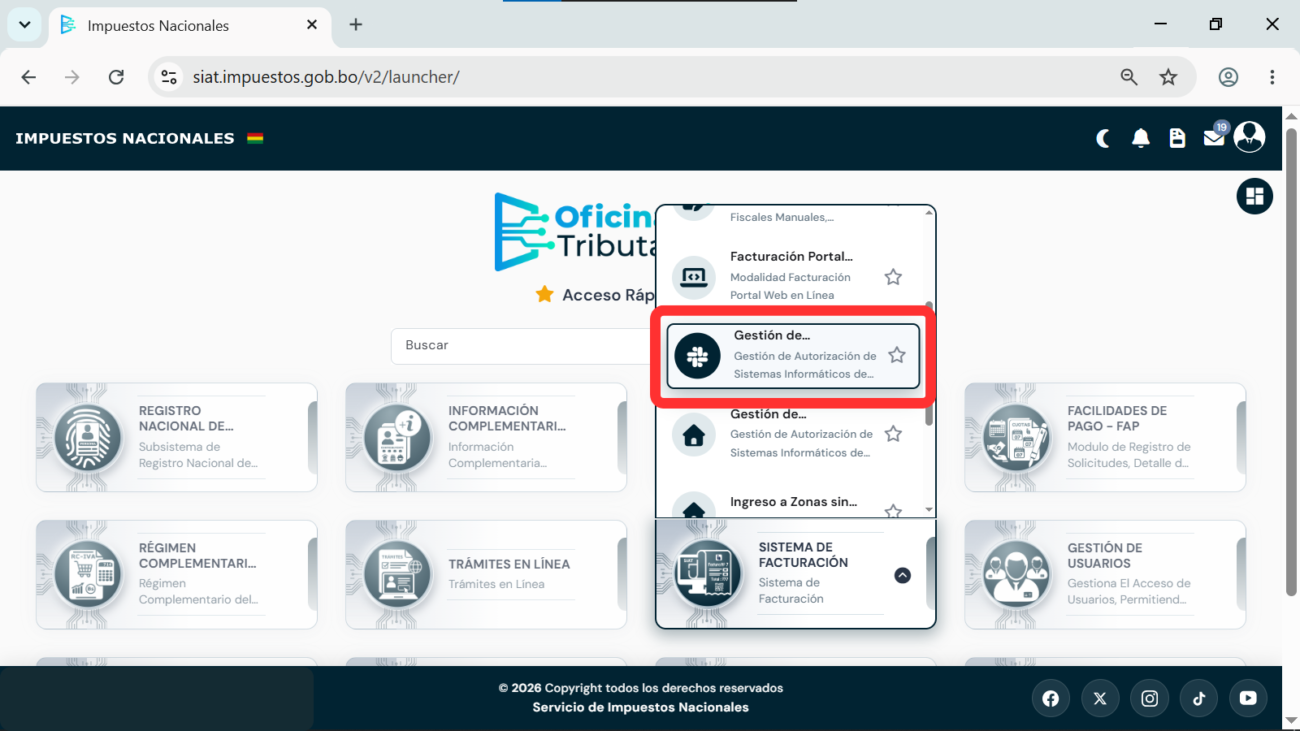Screen dimensions: 1300x731
Task: Open the Facilidades de Pago - FAP card
Action: coord(1105,437)
